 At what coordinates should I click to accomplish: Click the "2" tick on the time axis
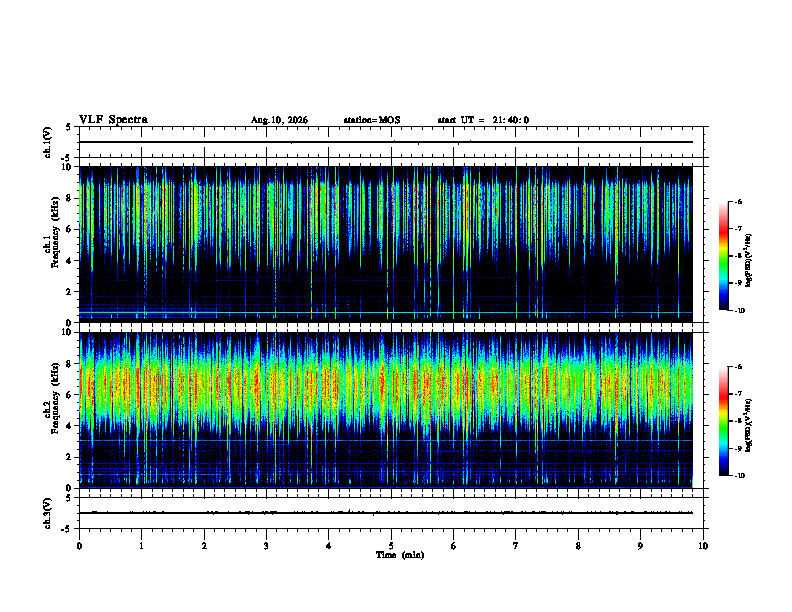(204, 546)
